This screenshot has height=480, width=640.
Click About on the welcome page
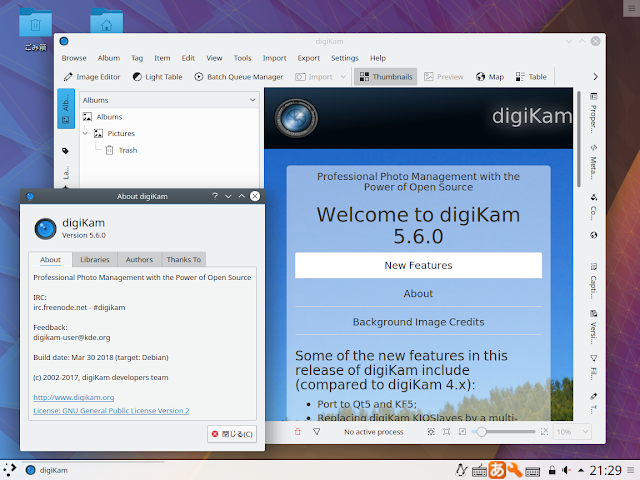point(418,293)
